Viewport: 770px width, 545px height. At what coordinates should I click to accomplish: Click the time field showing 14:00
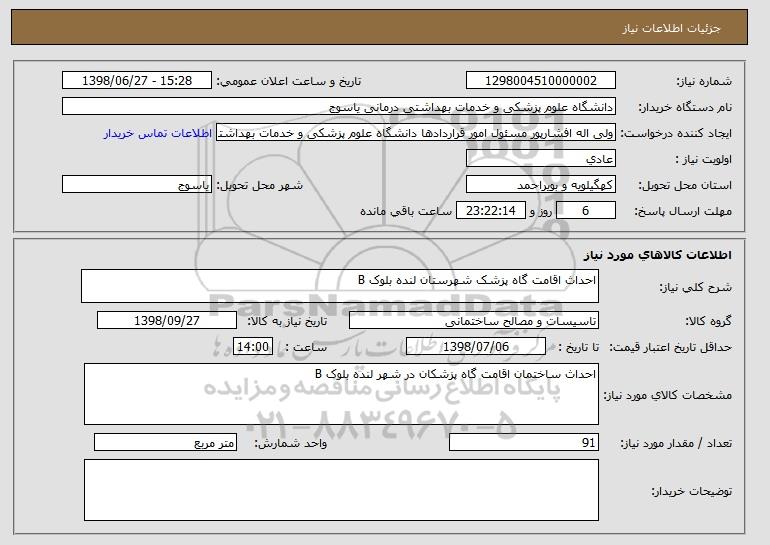click(253, 347)
